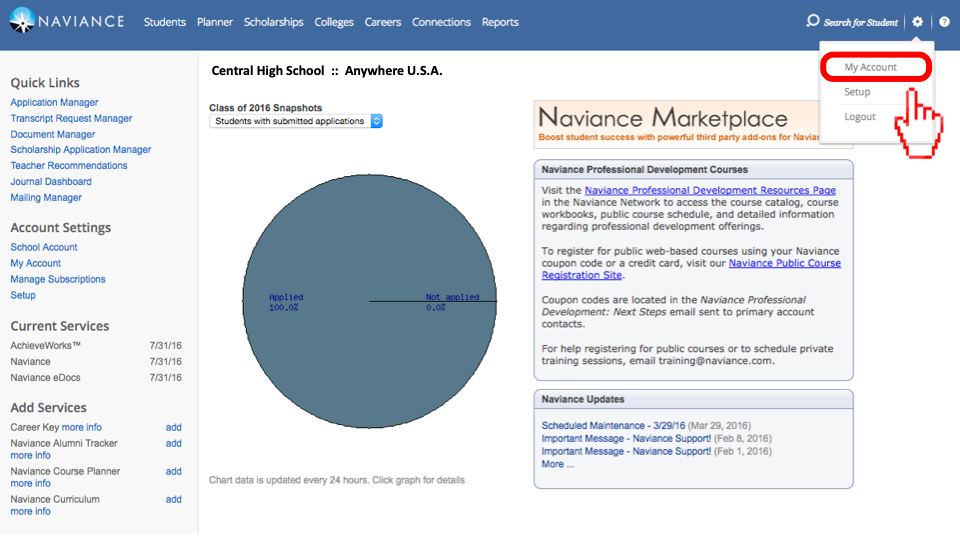
Task: Open Naviance Professional Development Resources Page link
Action: click(710, 190)
